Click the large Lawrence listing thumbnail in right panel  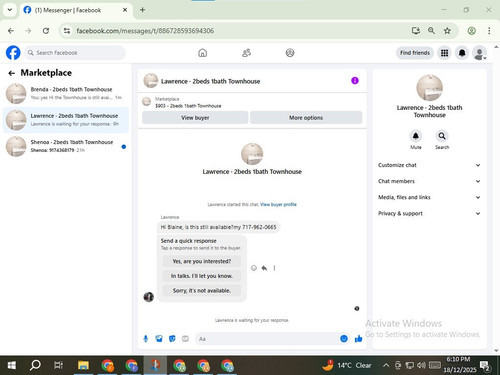[x=430, y=88]
